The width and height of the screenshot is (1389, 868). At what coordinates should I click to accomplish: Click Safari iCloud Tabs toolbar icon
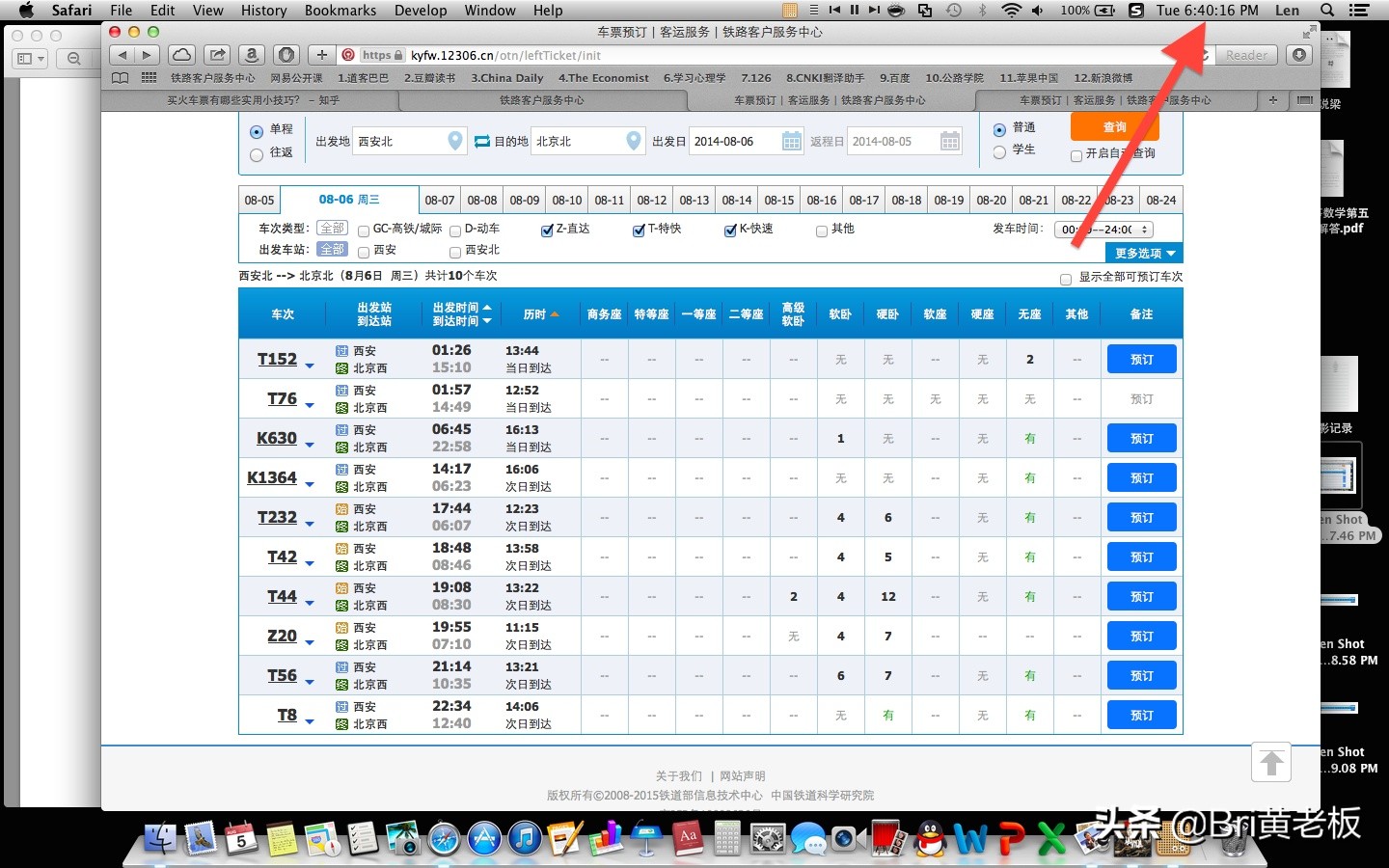[x=181, y=55]
